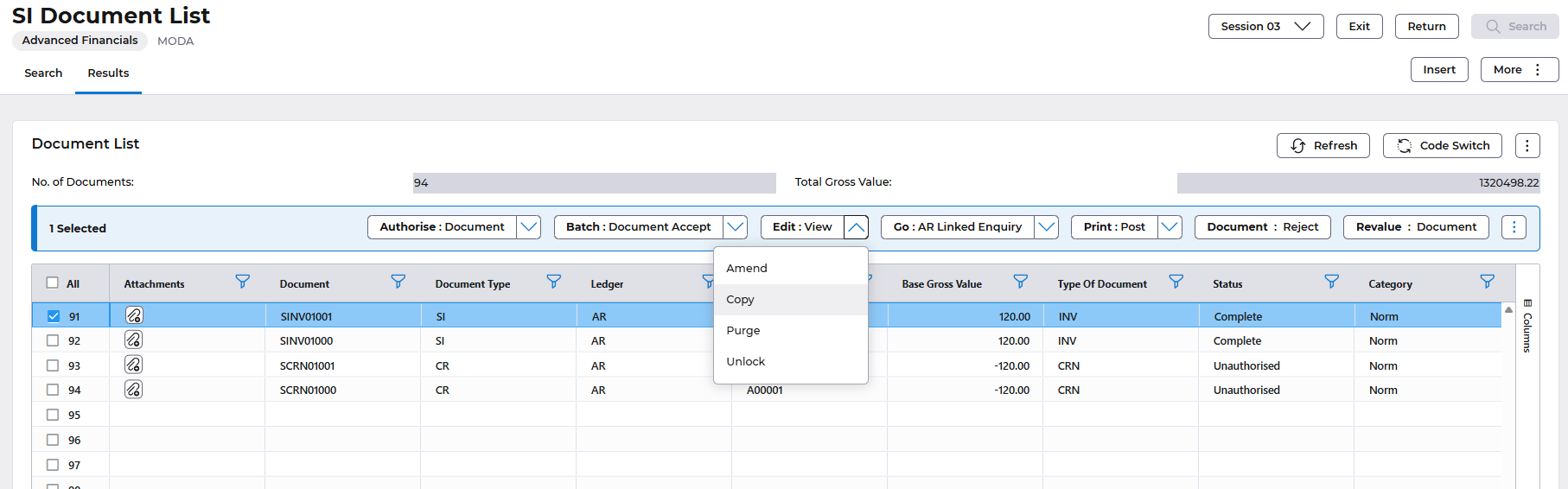This screenshot has height=489, width=1568.
Task: Tick the checkbox for row 93
Action: pyautogui.click(x=53, y=365)
